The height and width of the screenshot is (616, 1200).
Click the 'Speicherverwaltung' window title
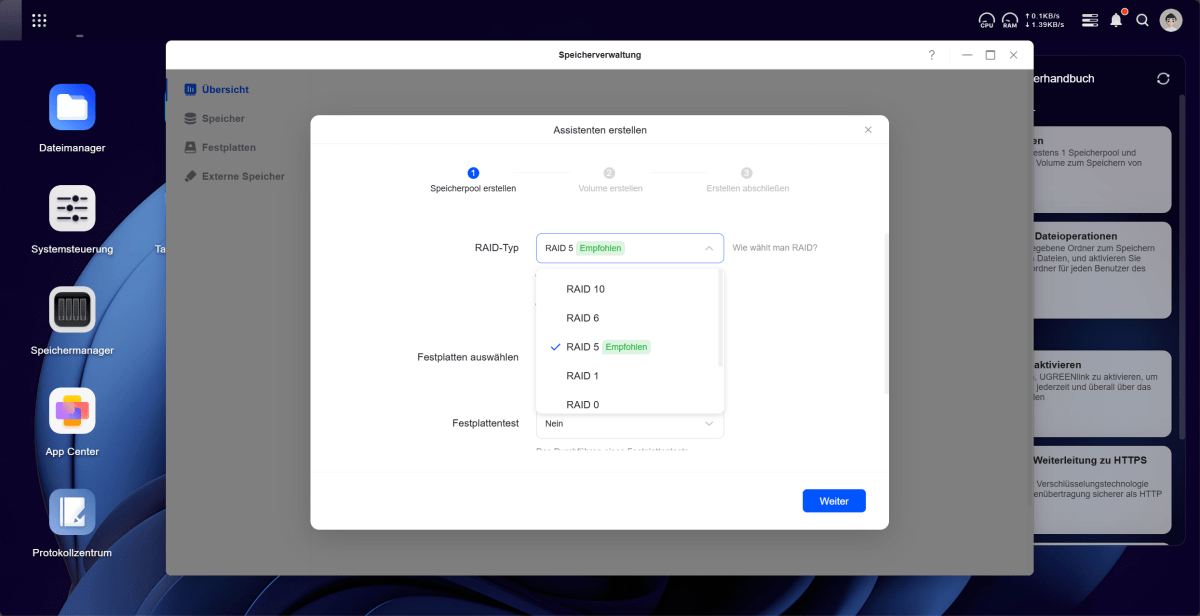[600, 55]
